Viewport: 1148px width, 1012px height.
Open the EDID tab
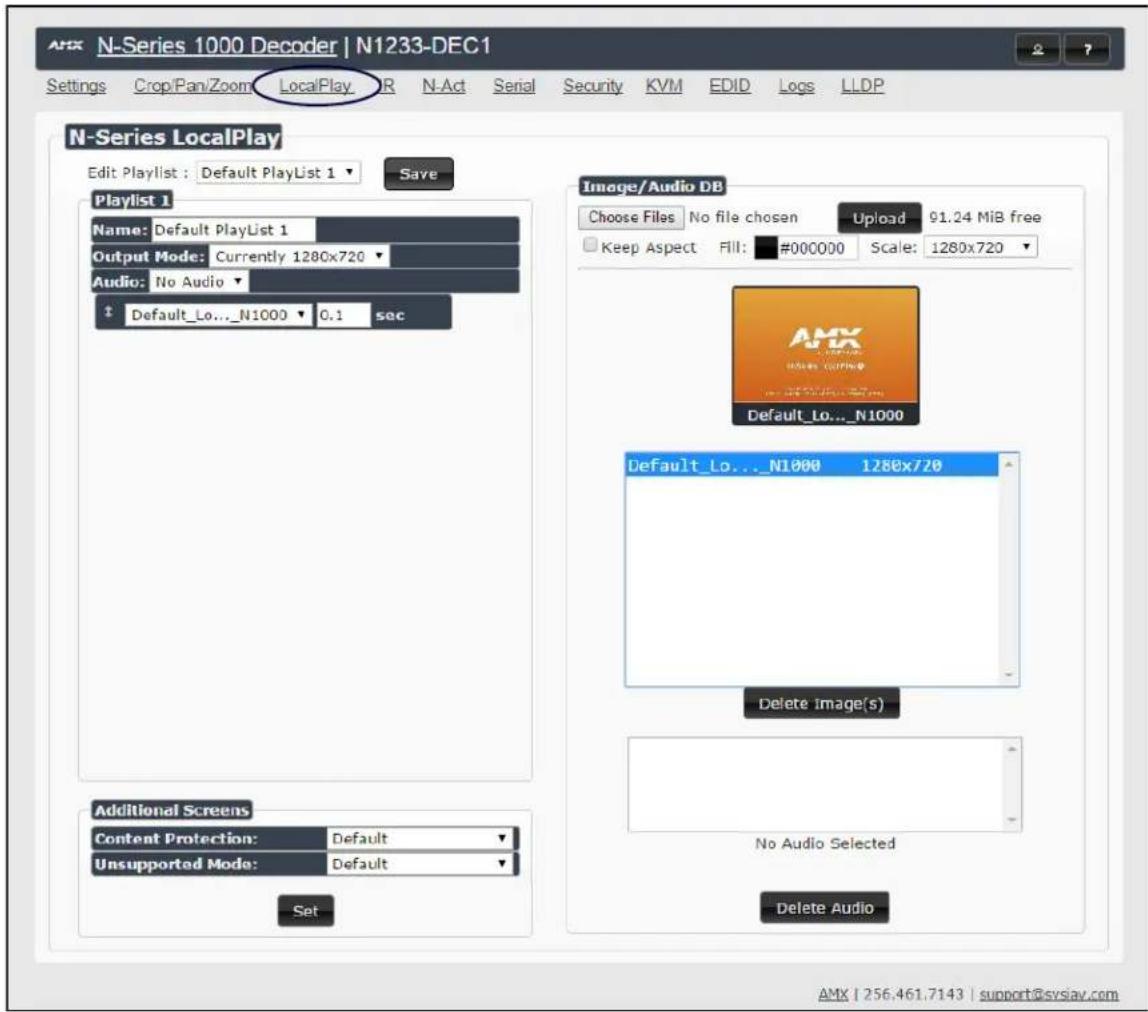pos(729,86)
